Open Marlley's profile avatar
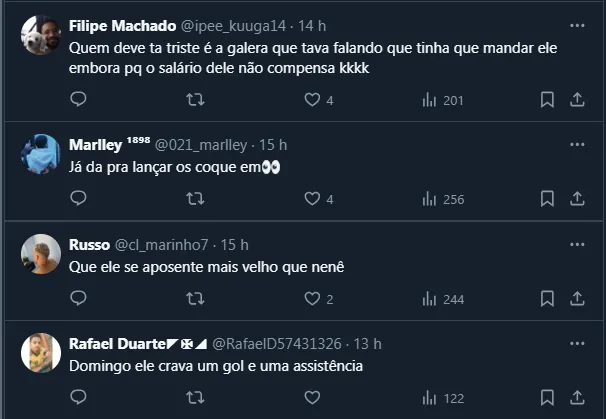606x419 pixels. pos(41,153)
